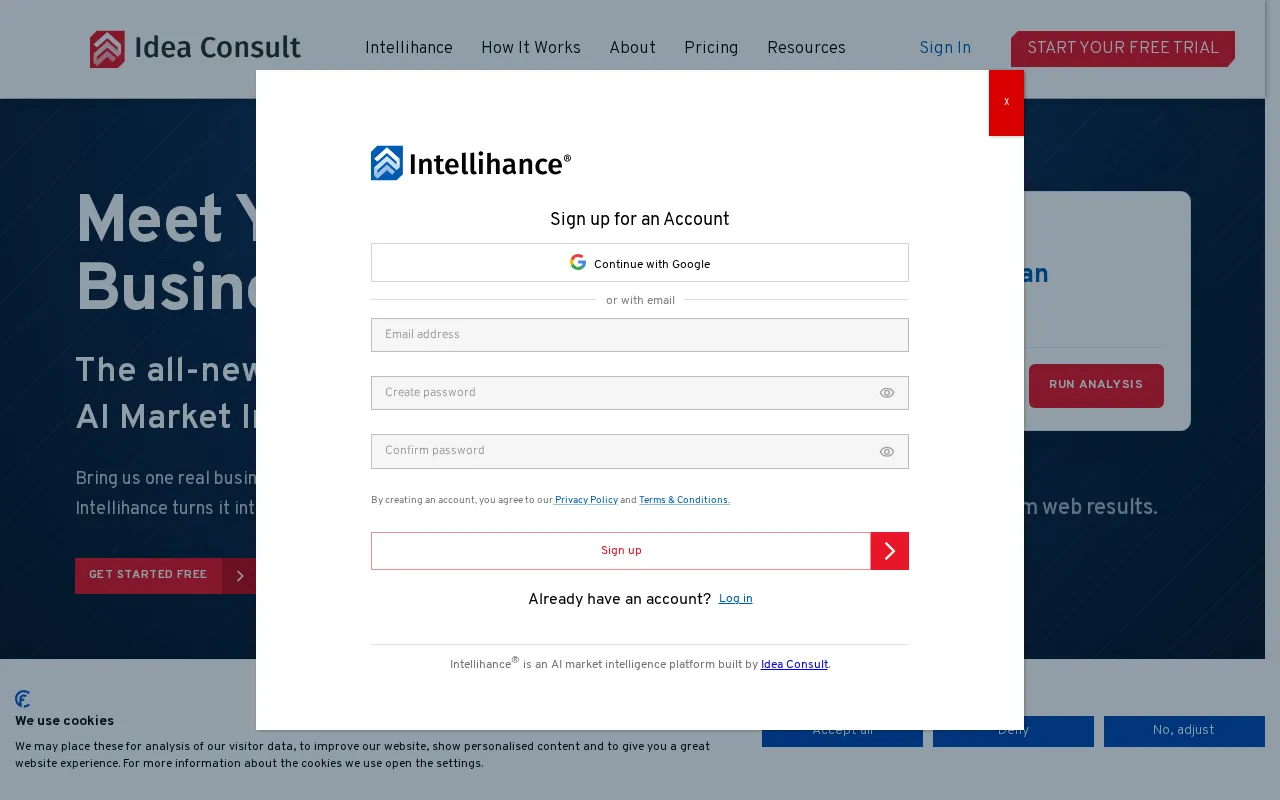Screen dimensions: 1280x800
Task: Open the Terms & Conditions link
Action: click(684, 500)
